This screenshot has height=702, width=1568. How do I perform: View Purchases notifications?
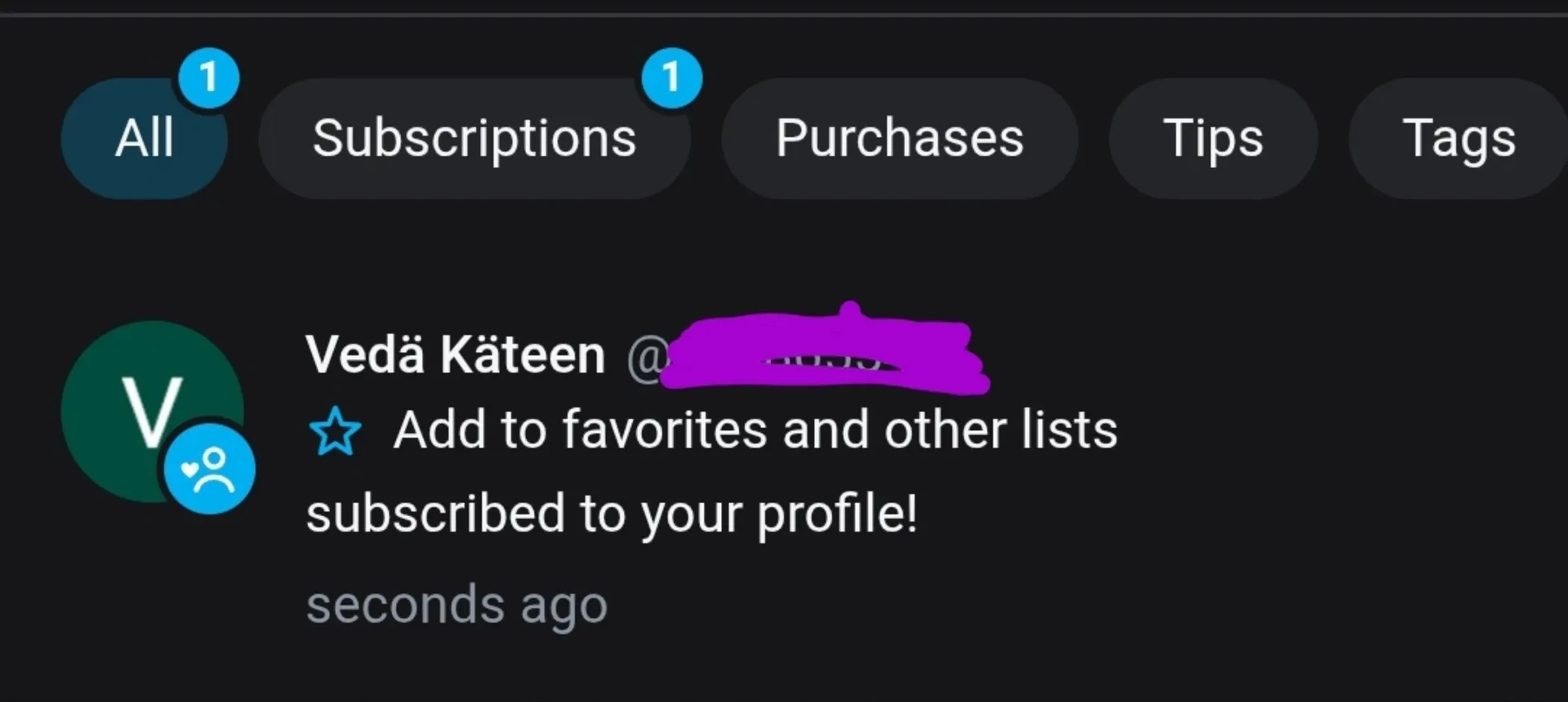coord(899,137)
